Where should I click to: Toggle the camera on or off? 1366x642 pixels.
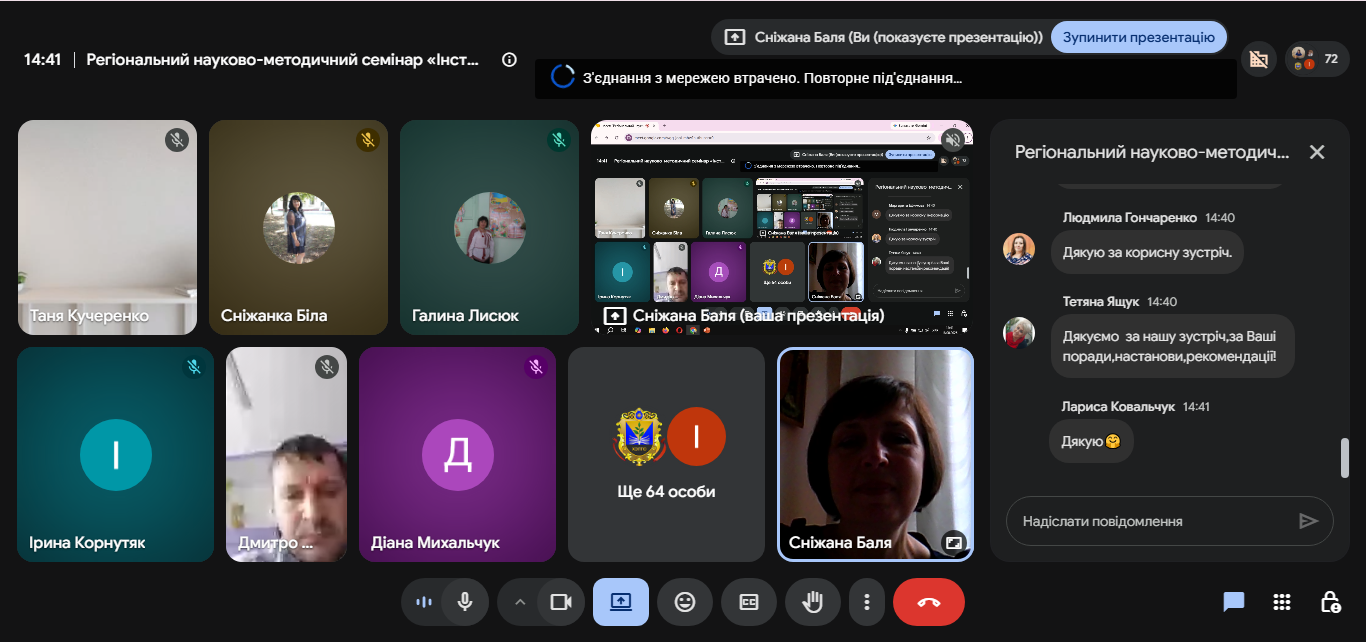tap(561, 602)
